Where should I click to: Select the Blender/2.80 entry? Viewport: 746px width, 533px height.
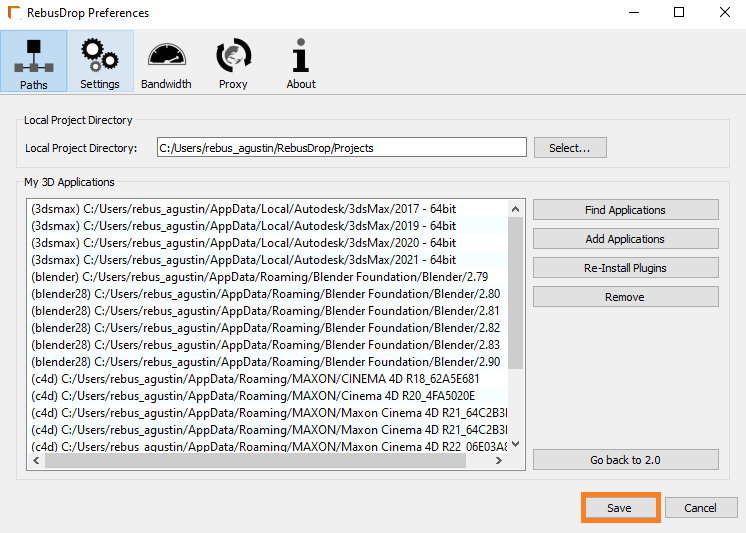(x=267, y=294)
